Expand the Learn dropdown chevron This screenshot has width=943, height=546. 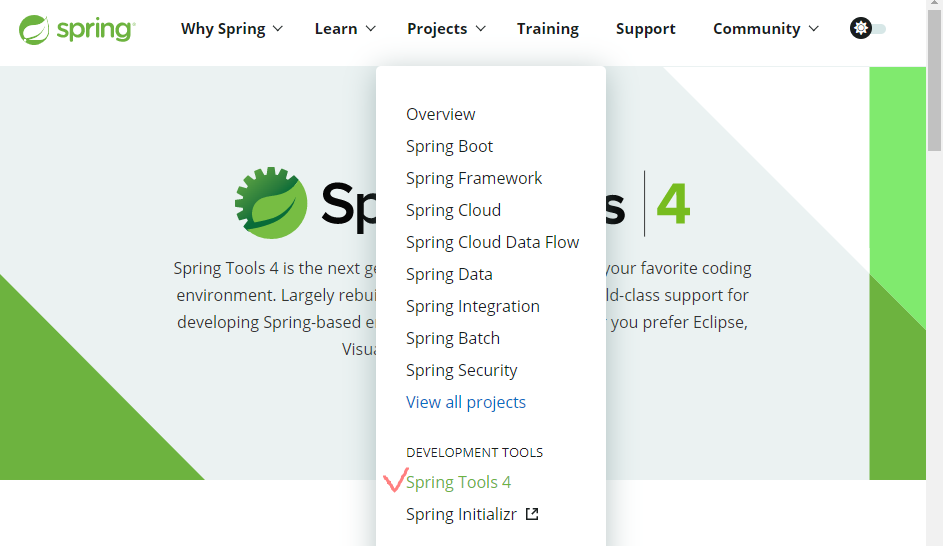click(370, 29)
